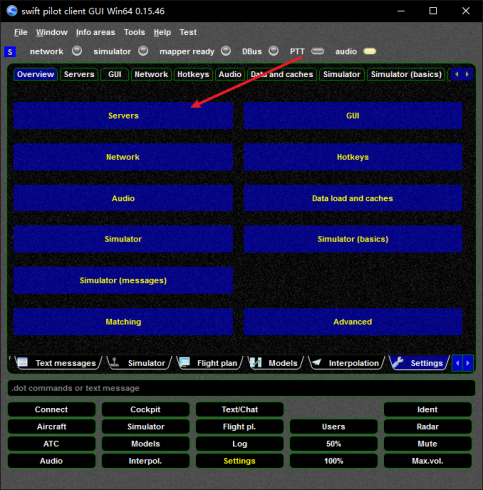Click the Max.vol. button

428,461
